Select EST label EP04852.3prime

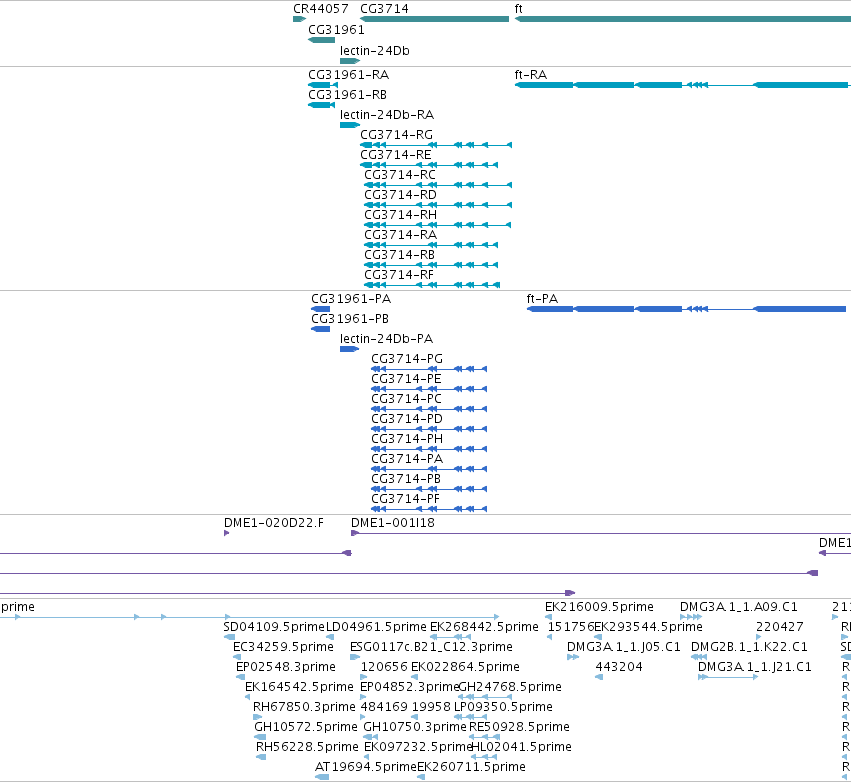410,688
